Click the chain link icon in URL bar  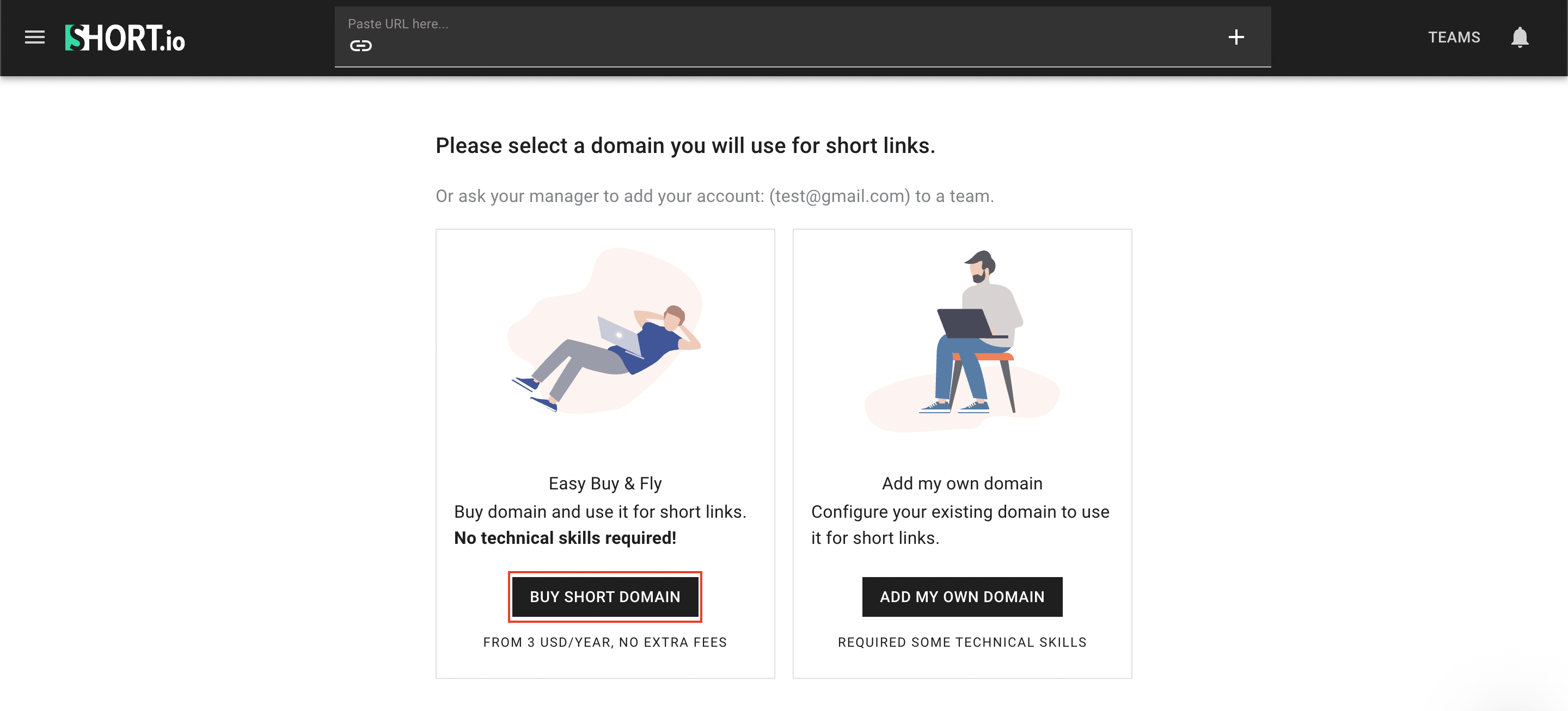click(360, 46)
